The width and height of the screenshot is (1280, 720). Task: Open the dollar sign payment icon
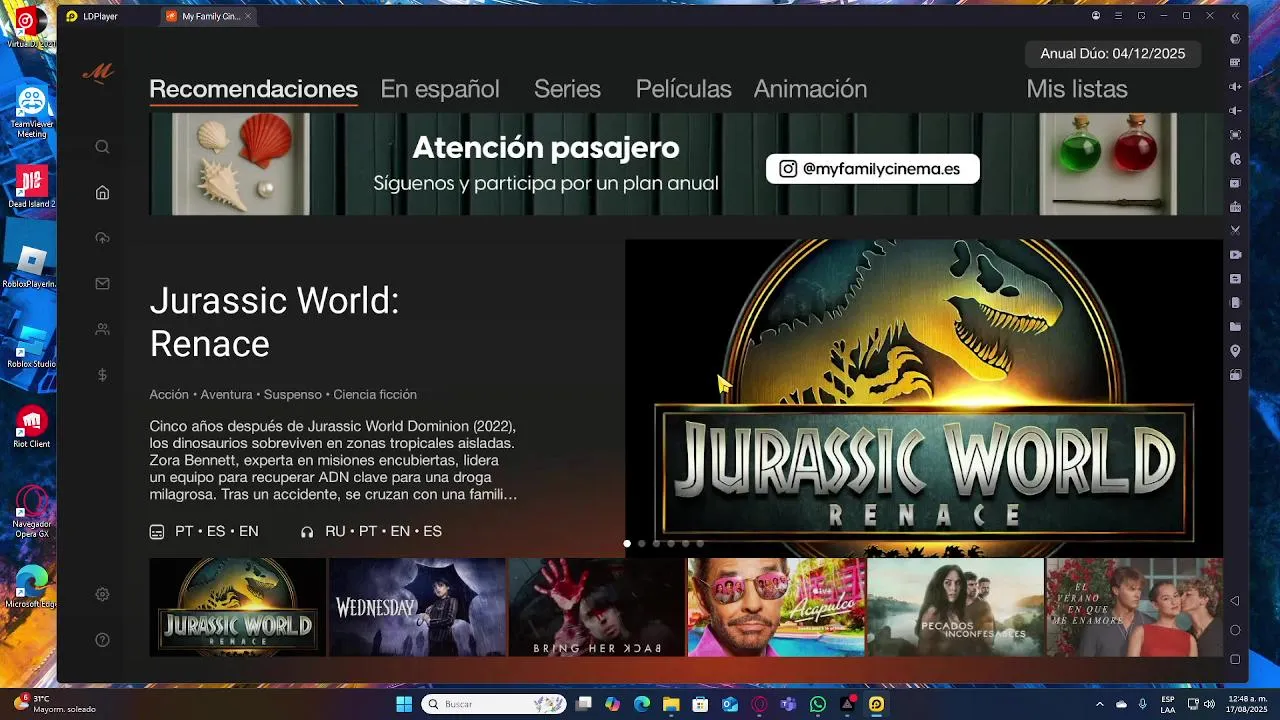(102, 375)
